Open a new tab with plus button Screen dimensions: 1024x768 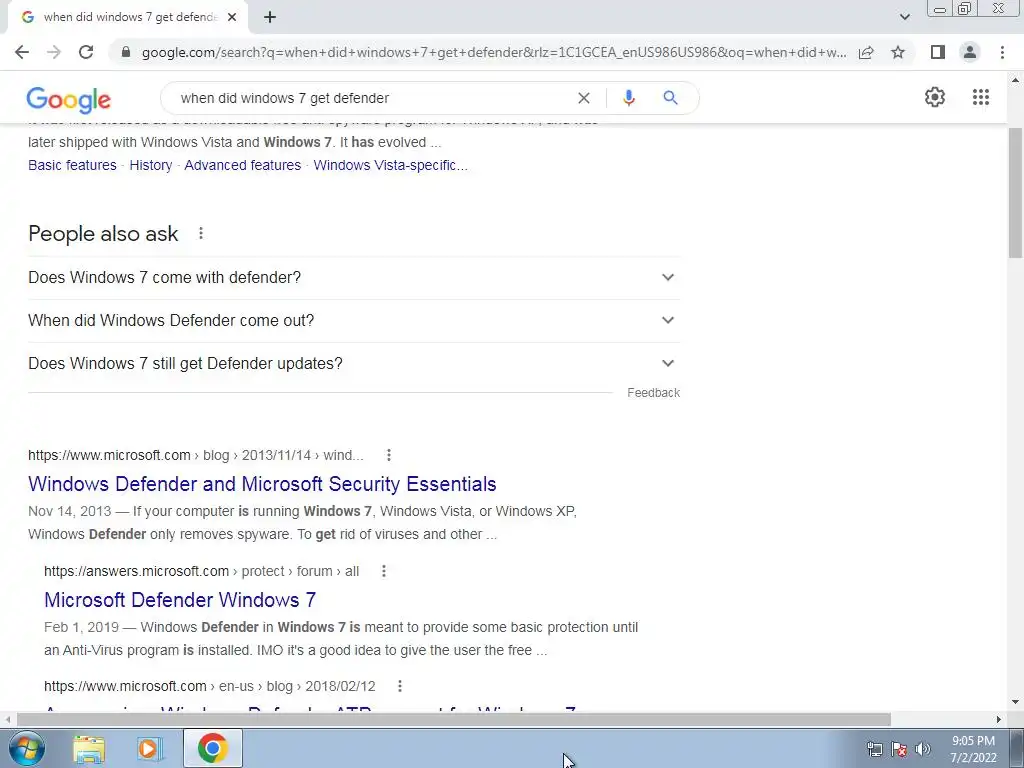click(x=270, y=18)
